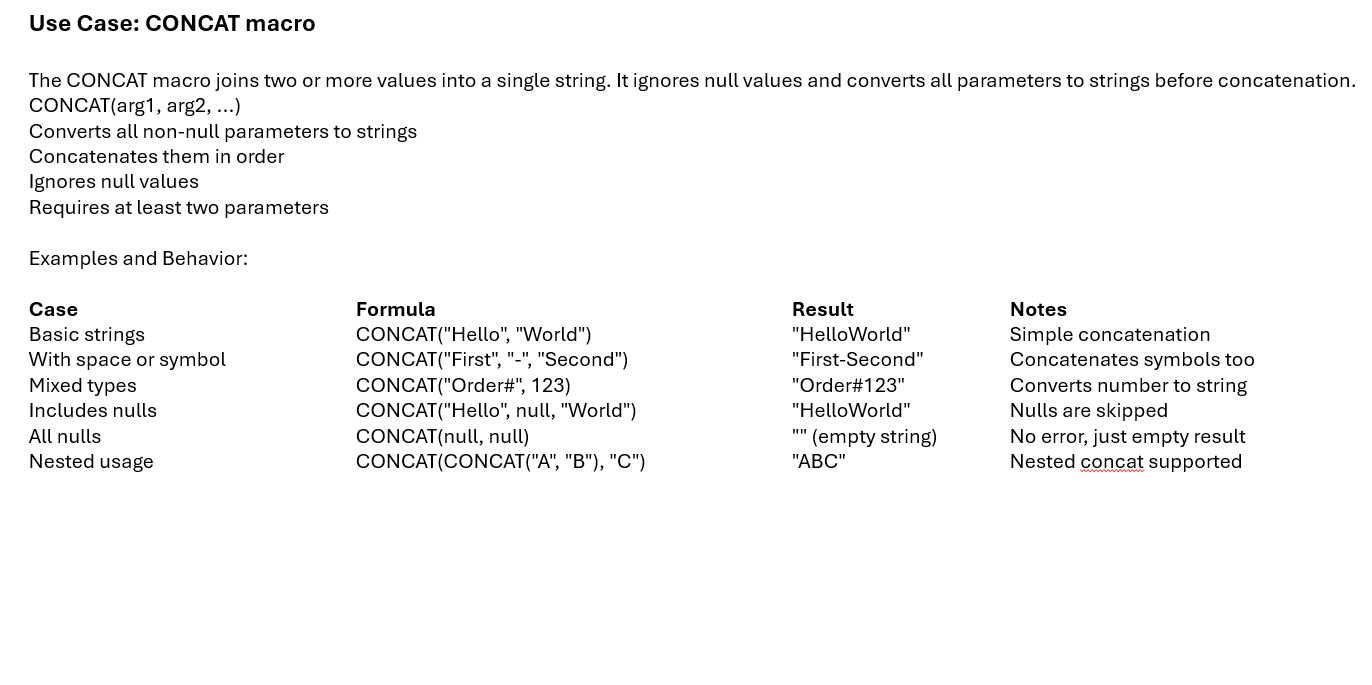Image resolution: width=1372 pixels, height=685 pixels.
Task: Click the "Requires at least two parameters" line
Action: tap(179, 207)
